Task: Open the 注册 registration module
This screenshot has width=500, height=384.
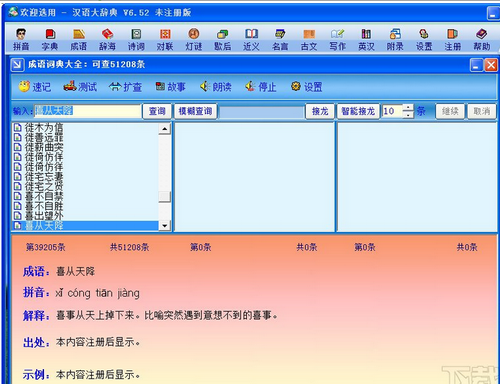Action: (x=453, y=40)
